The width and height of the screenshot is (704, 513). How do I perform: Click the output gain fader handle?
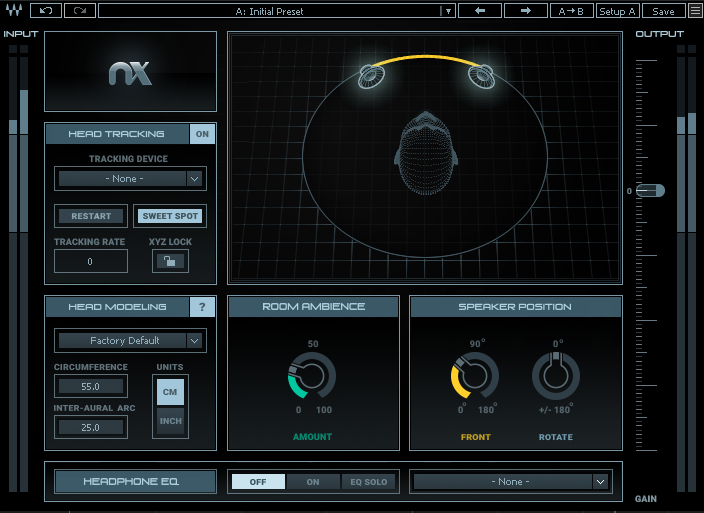click(x=651, y=191)
